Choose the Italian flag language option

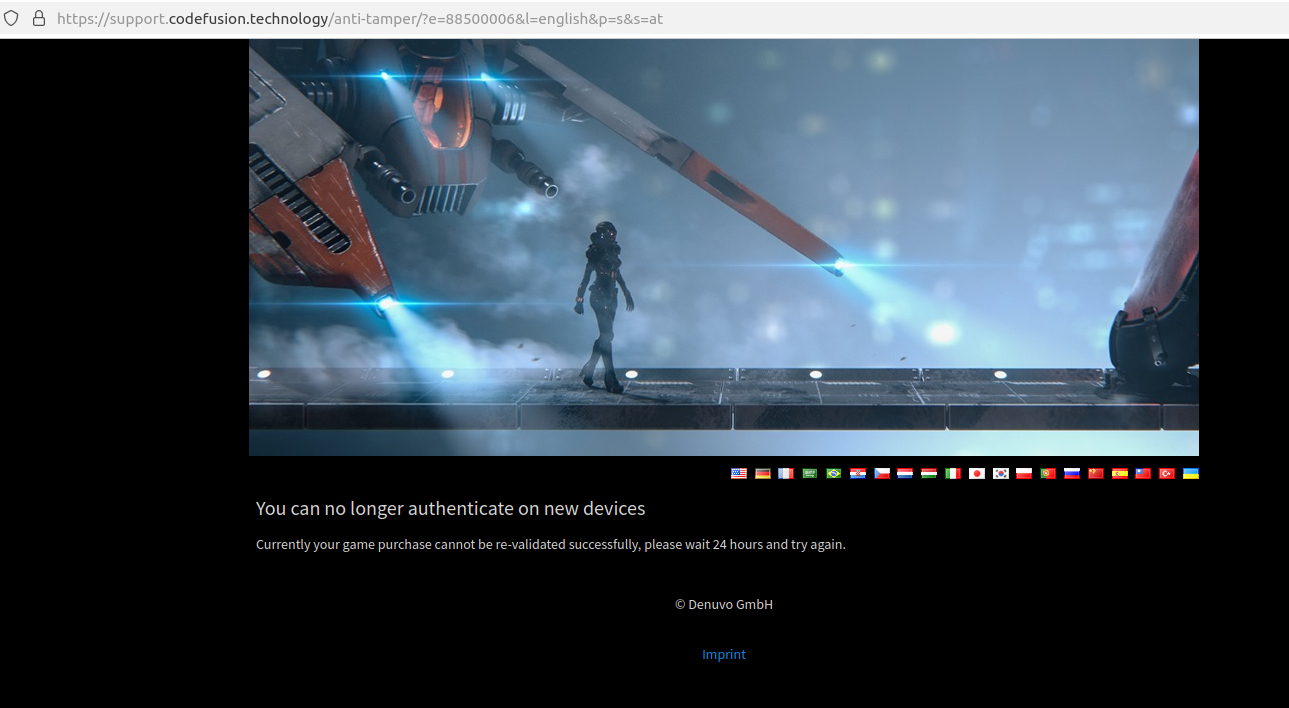coord(953,474)
